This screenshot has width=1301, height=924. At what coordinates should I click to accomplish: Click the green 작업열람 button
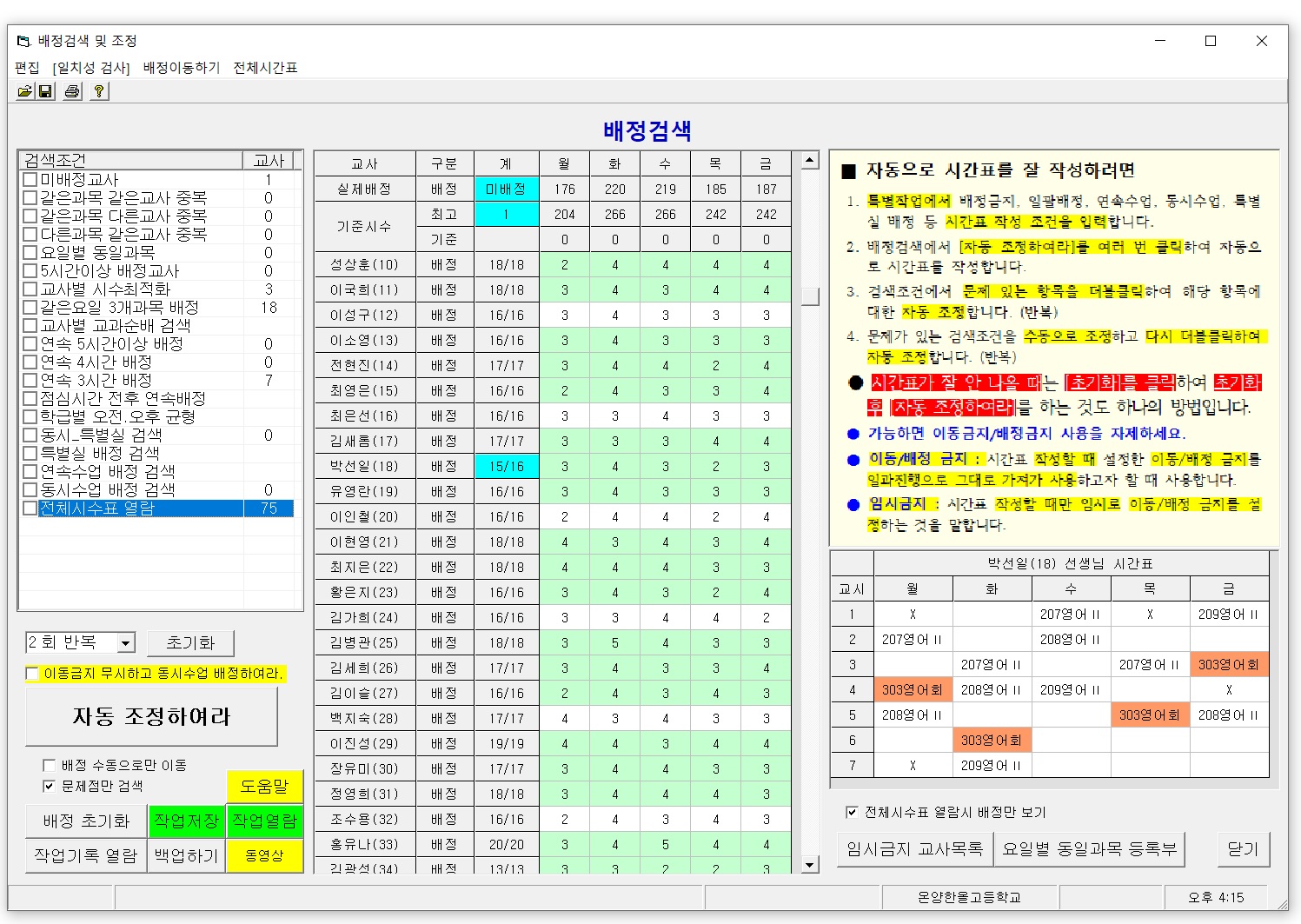pyautogui.click(x=264, y=821)
